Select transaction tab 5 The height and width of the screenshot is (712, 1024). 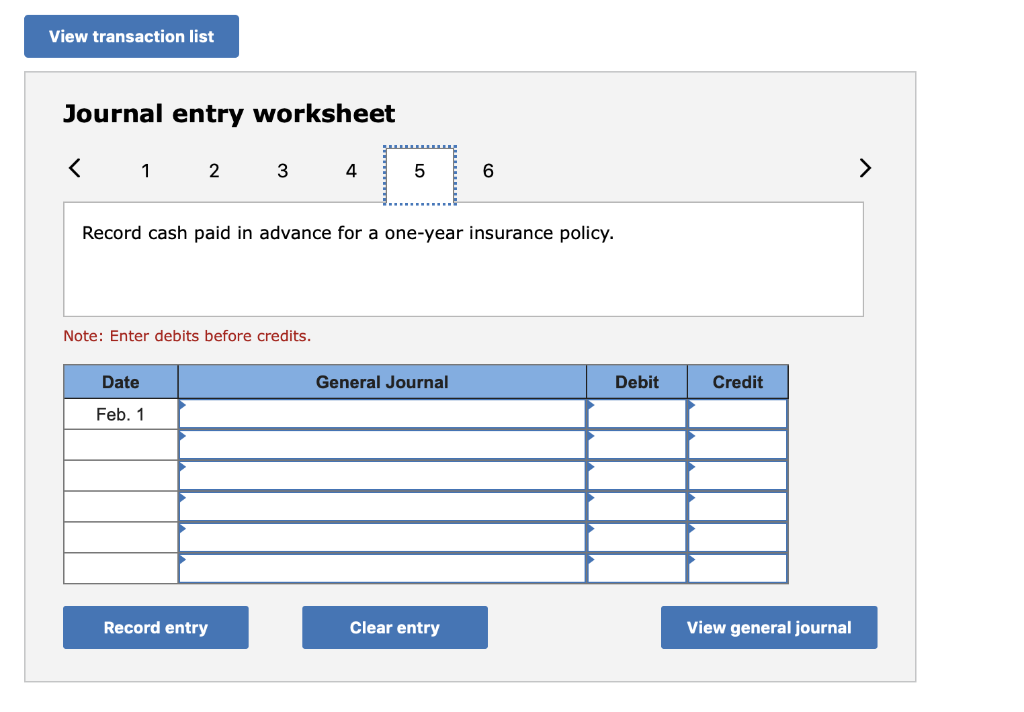[420, 171]
